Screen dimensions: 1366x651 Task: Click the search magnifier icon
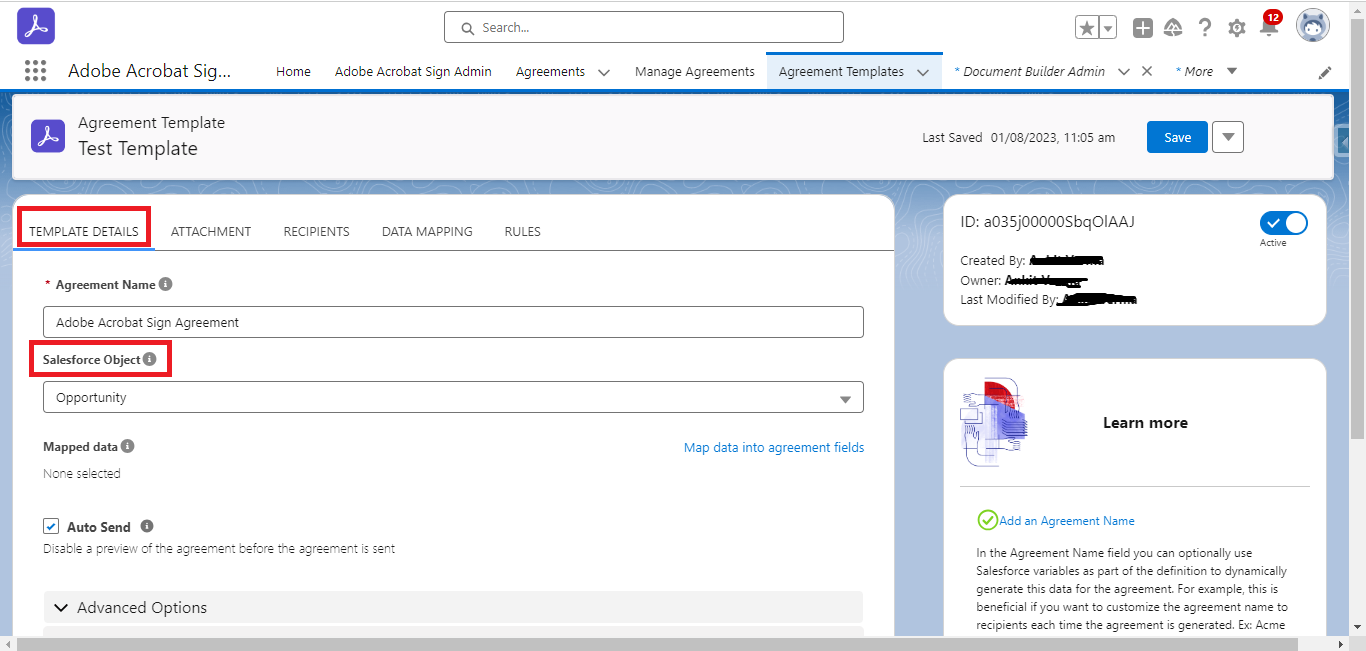coord(467,28)
